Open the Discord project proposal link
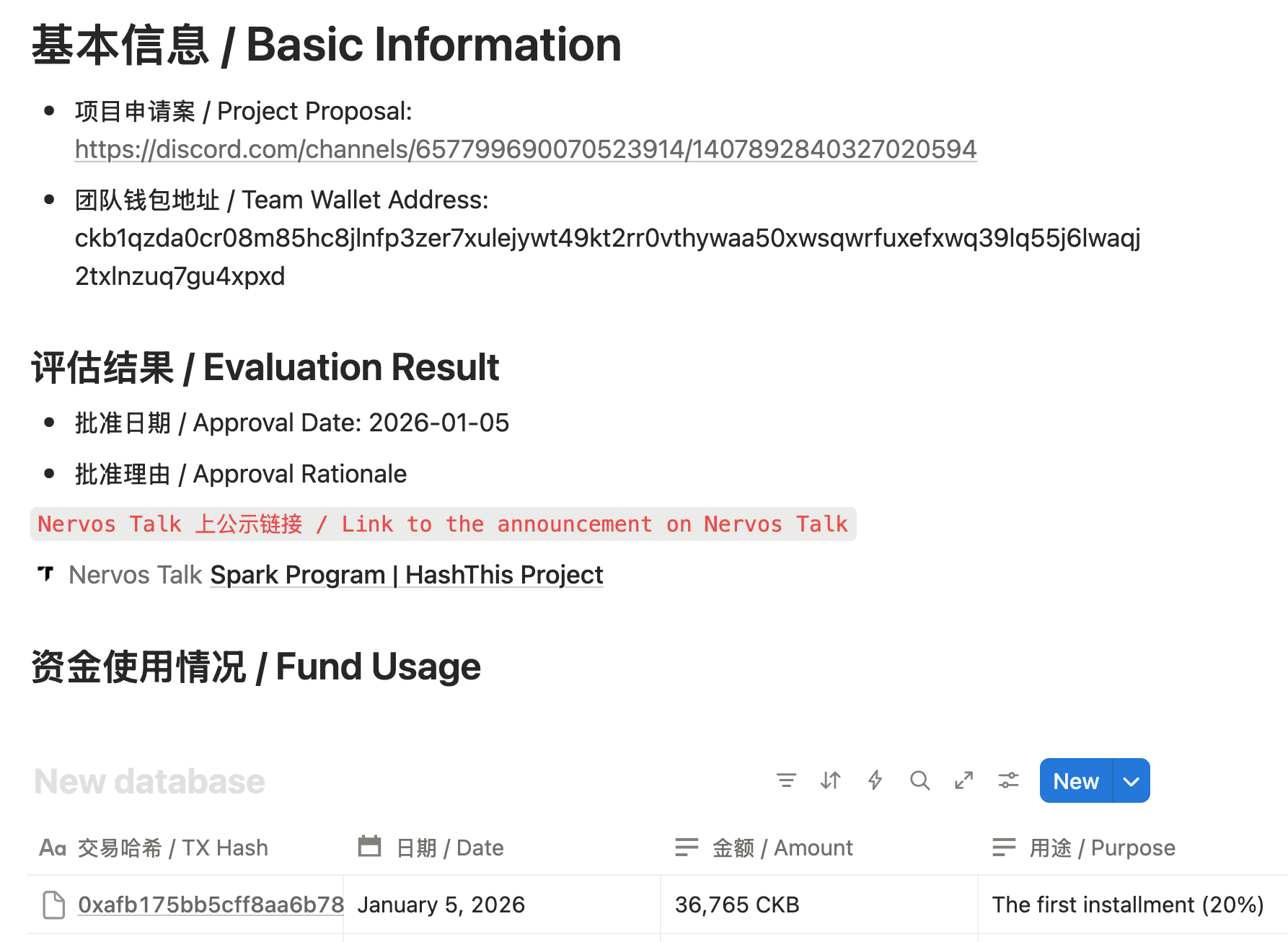Screen dimensions: 1288x942 [x=526, y=149]
